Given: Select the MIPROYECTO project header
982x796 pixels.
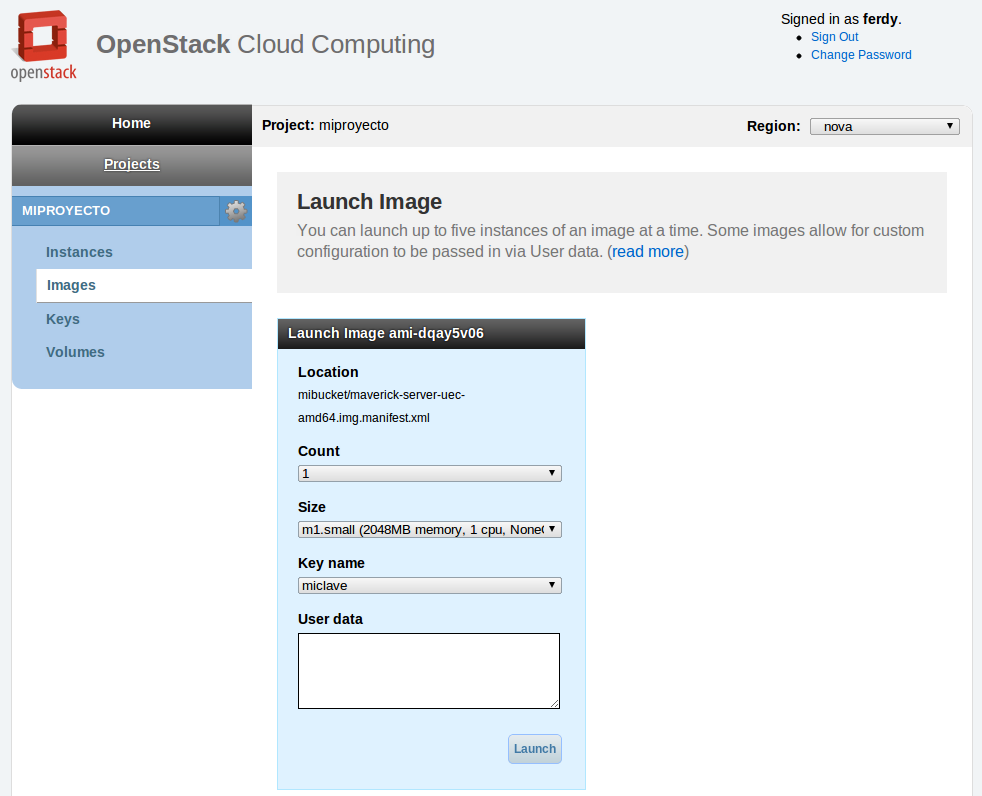Looking at the screenshot, I should pyautogui.click(x=116, y=211).
